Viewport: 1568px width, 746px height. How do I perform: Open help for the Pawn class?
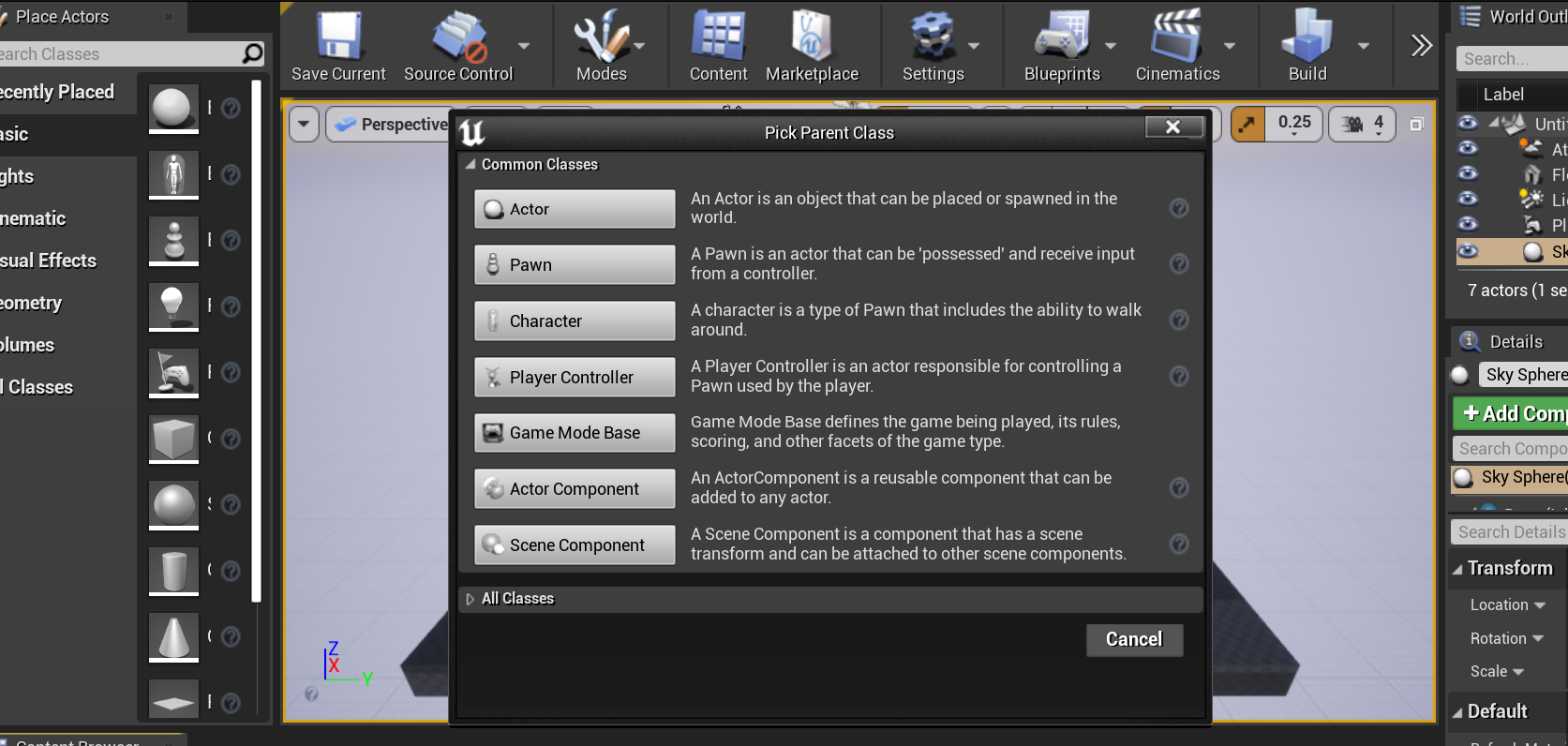(x=1179, y=264)
